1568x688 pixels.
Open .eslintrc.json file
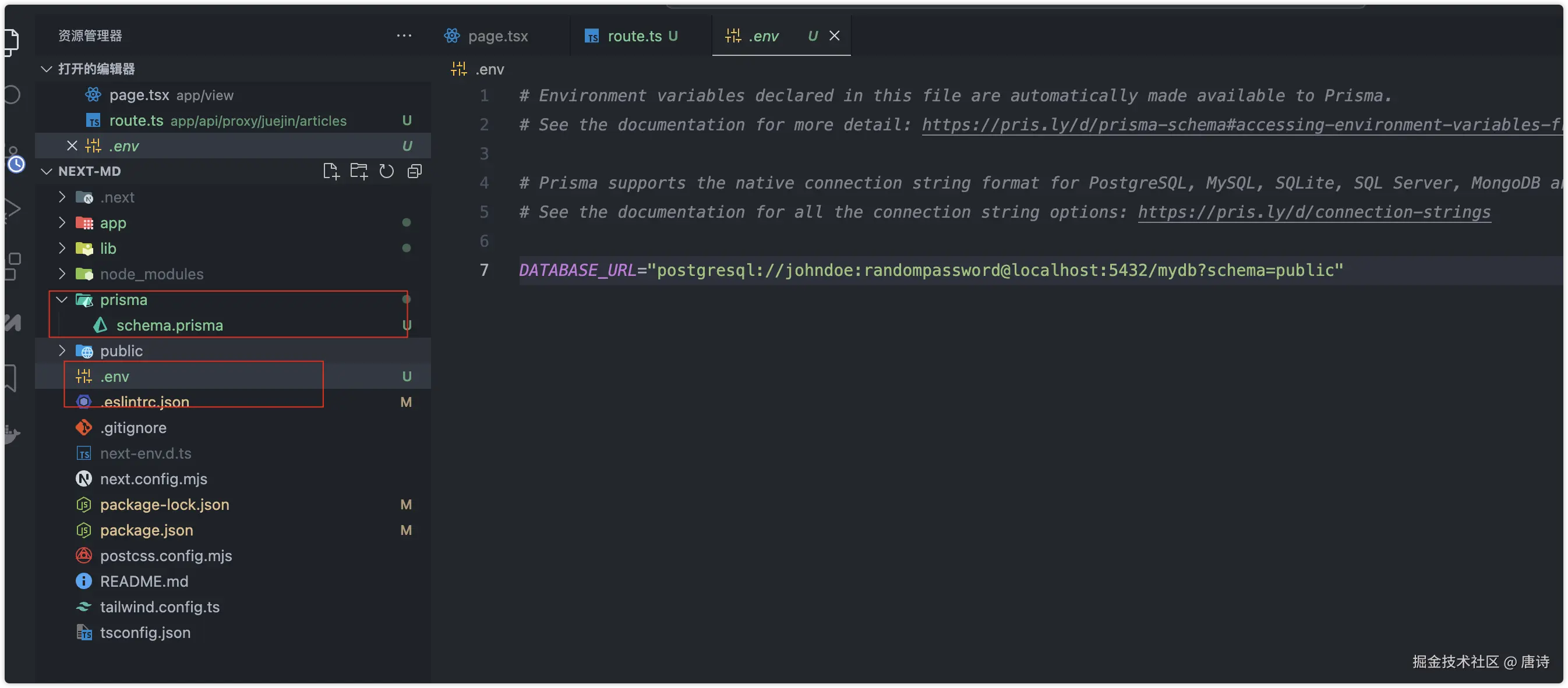(233, 402)
